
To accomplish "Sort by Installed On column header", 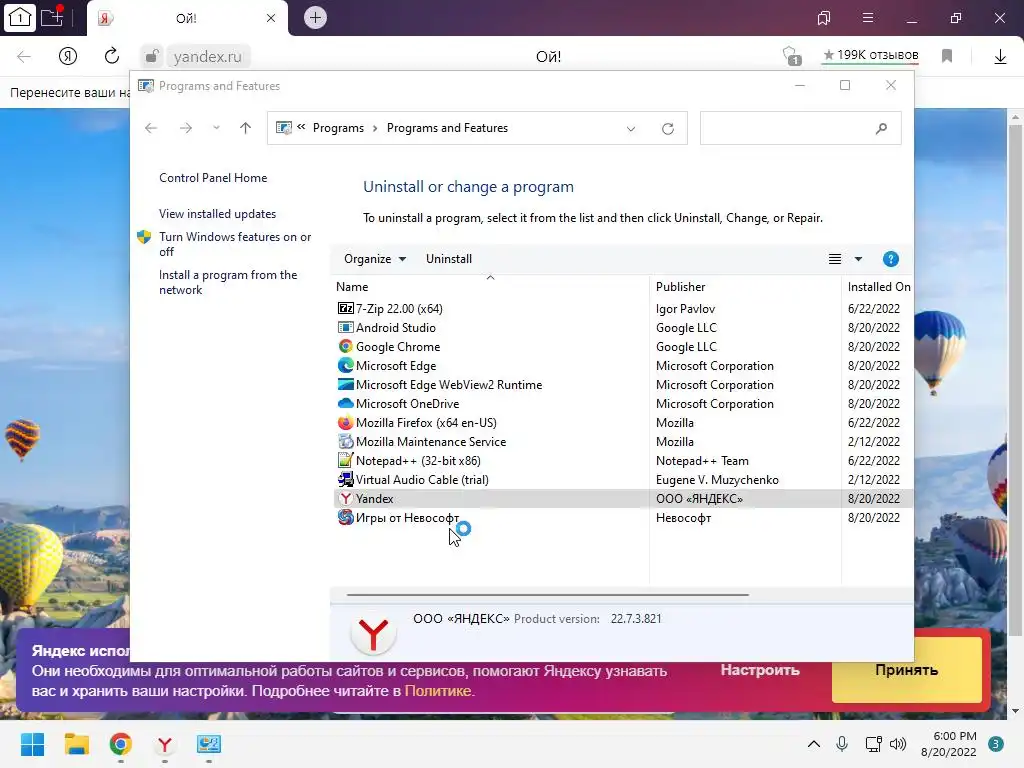I will (878, 287).
